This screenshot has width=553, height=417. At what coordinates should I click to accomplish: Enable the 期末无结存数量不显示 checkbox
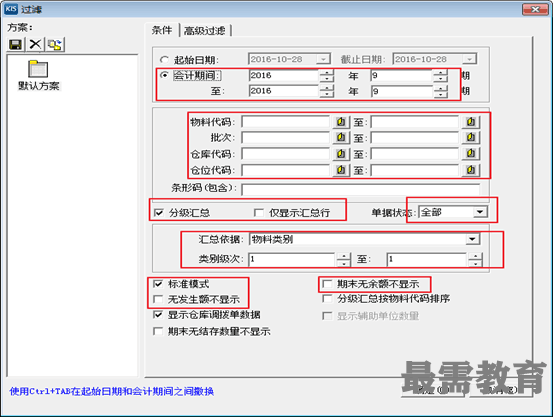click(x=158, y=331)
